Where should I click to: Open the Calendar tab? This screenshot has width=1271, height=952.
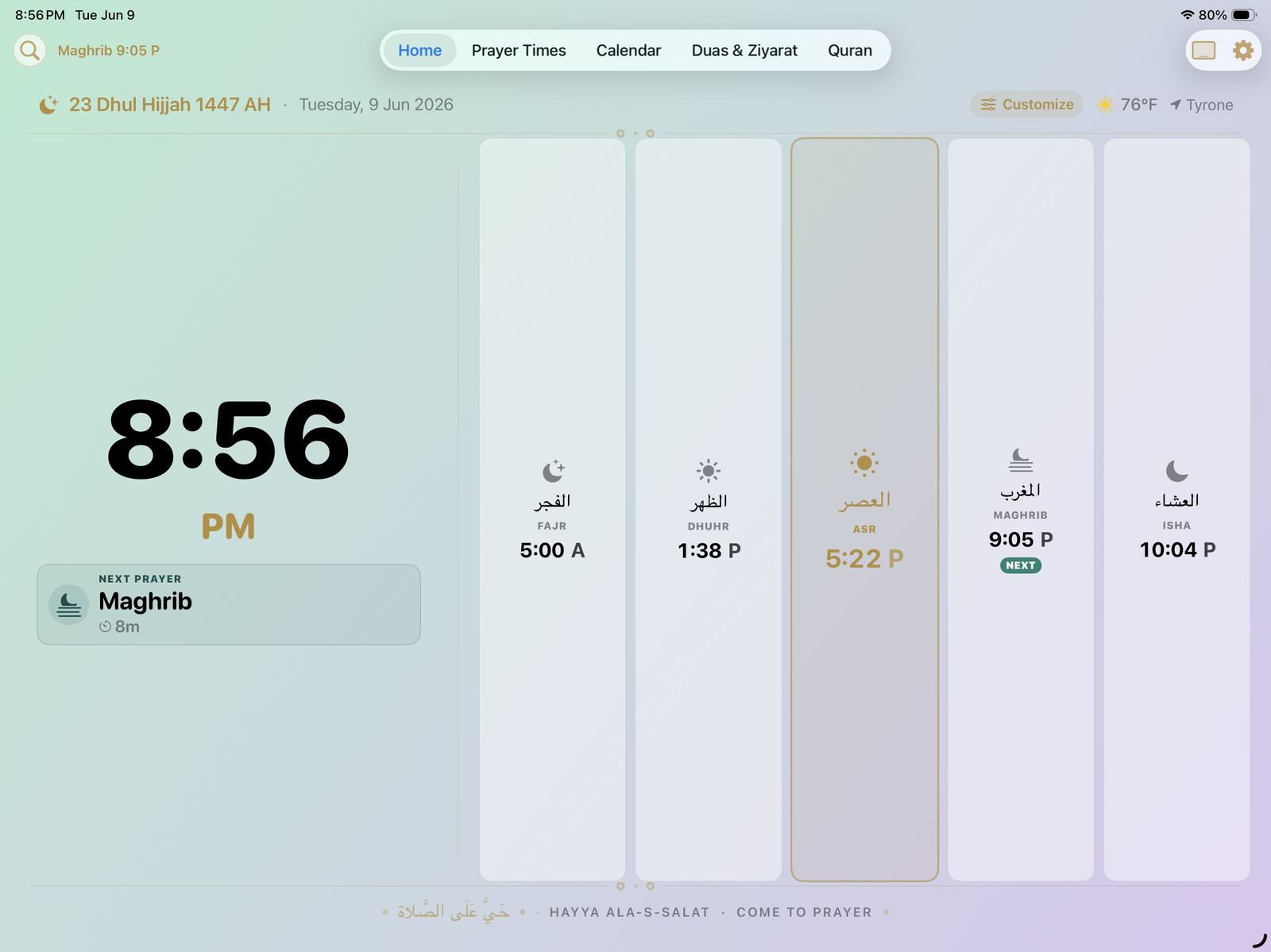pyautogui.click(x=628, y=50)
